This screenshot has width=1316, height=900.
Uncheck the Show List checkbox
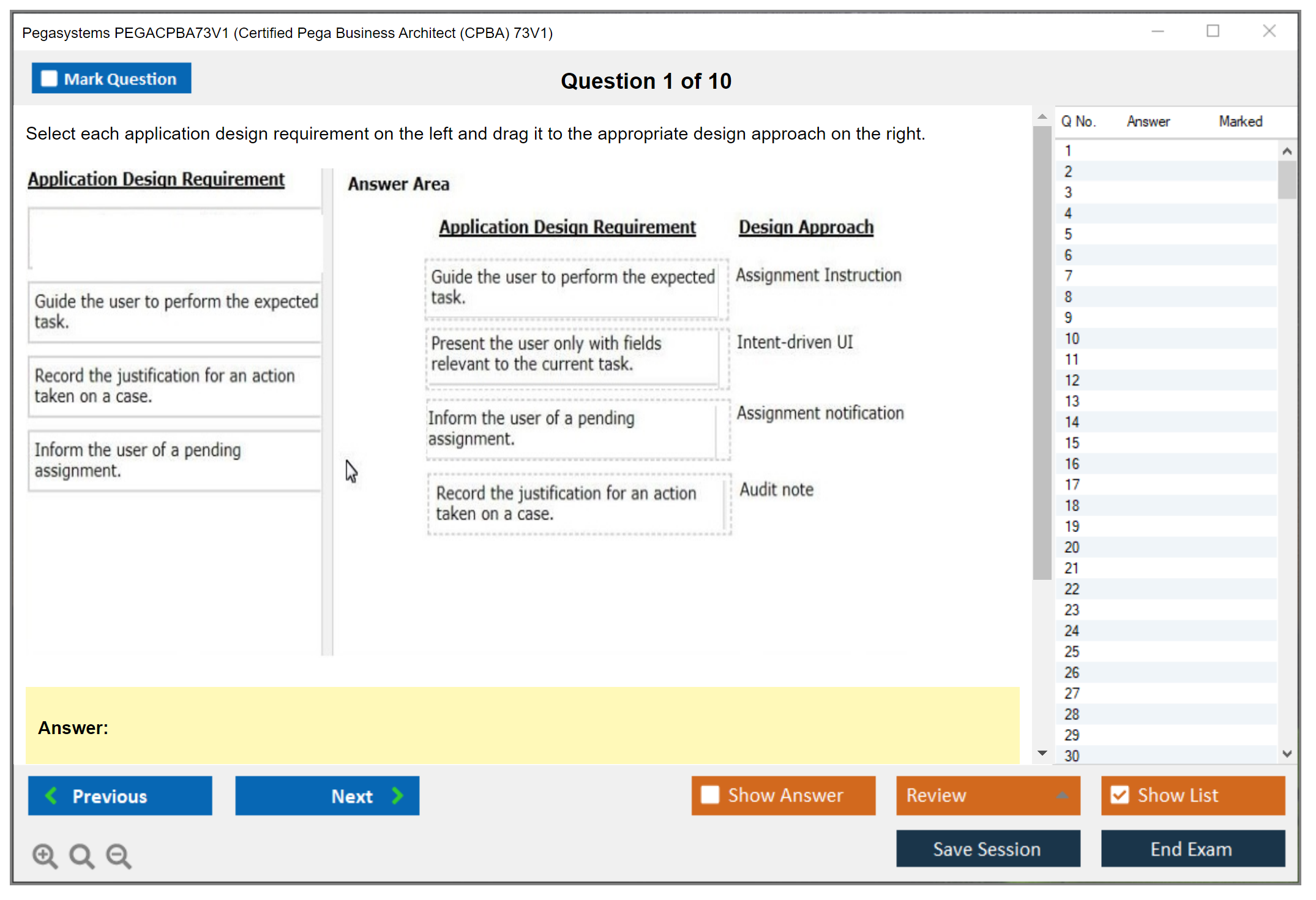[1120, 795]
